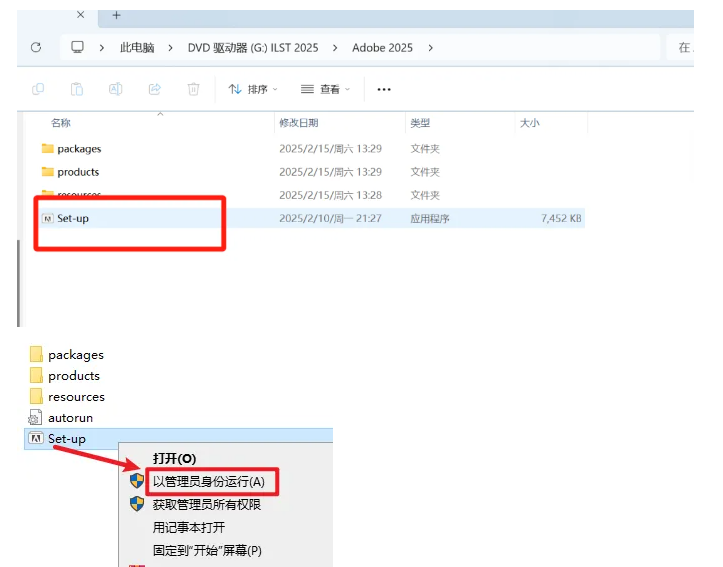Click the share icon in toolbar
723x567 pixels.
(x=154, y=89)
